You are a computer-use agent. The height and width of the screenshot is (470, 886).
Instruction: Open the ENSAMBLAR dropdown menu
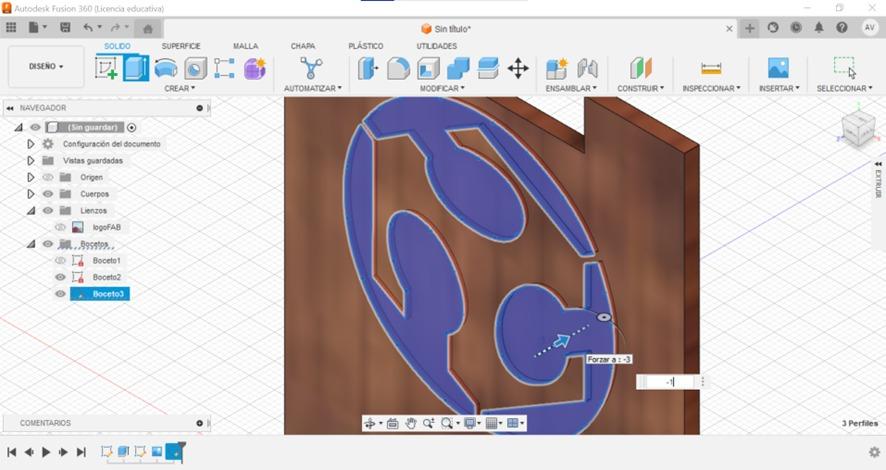pos(571,89)
